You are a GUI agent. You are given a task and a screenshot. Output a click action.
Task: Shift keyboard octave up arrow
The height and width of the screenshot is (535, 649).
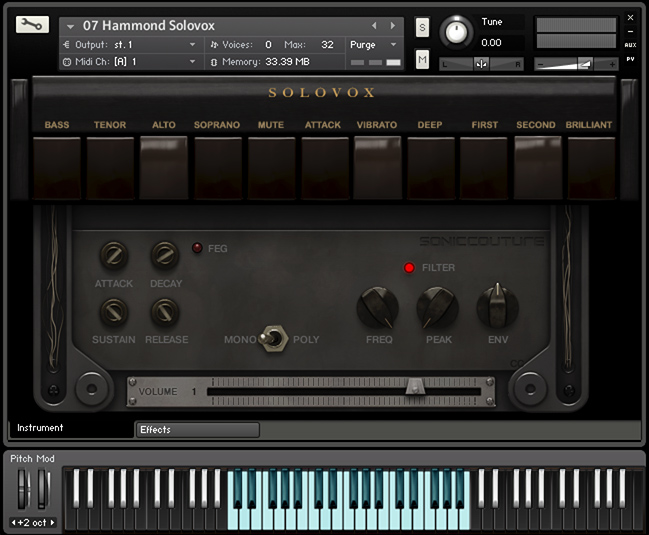[x=53, y=523]
